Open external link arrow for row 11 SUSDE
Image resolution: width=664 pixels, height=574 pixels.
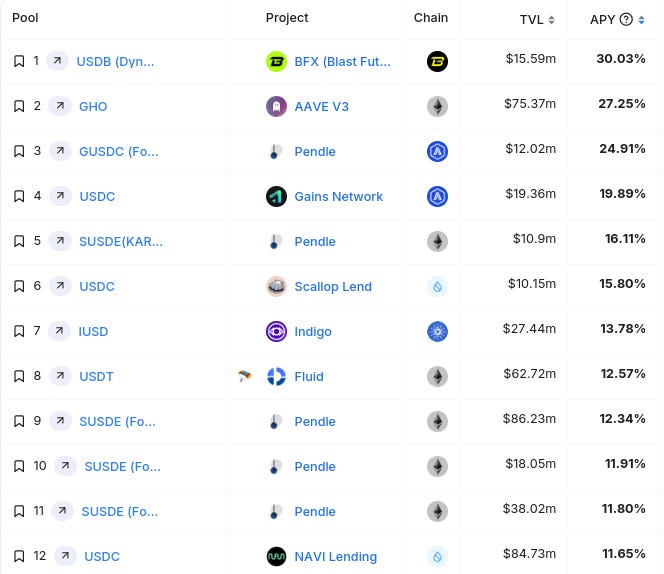click(62, 511)
